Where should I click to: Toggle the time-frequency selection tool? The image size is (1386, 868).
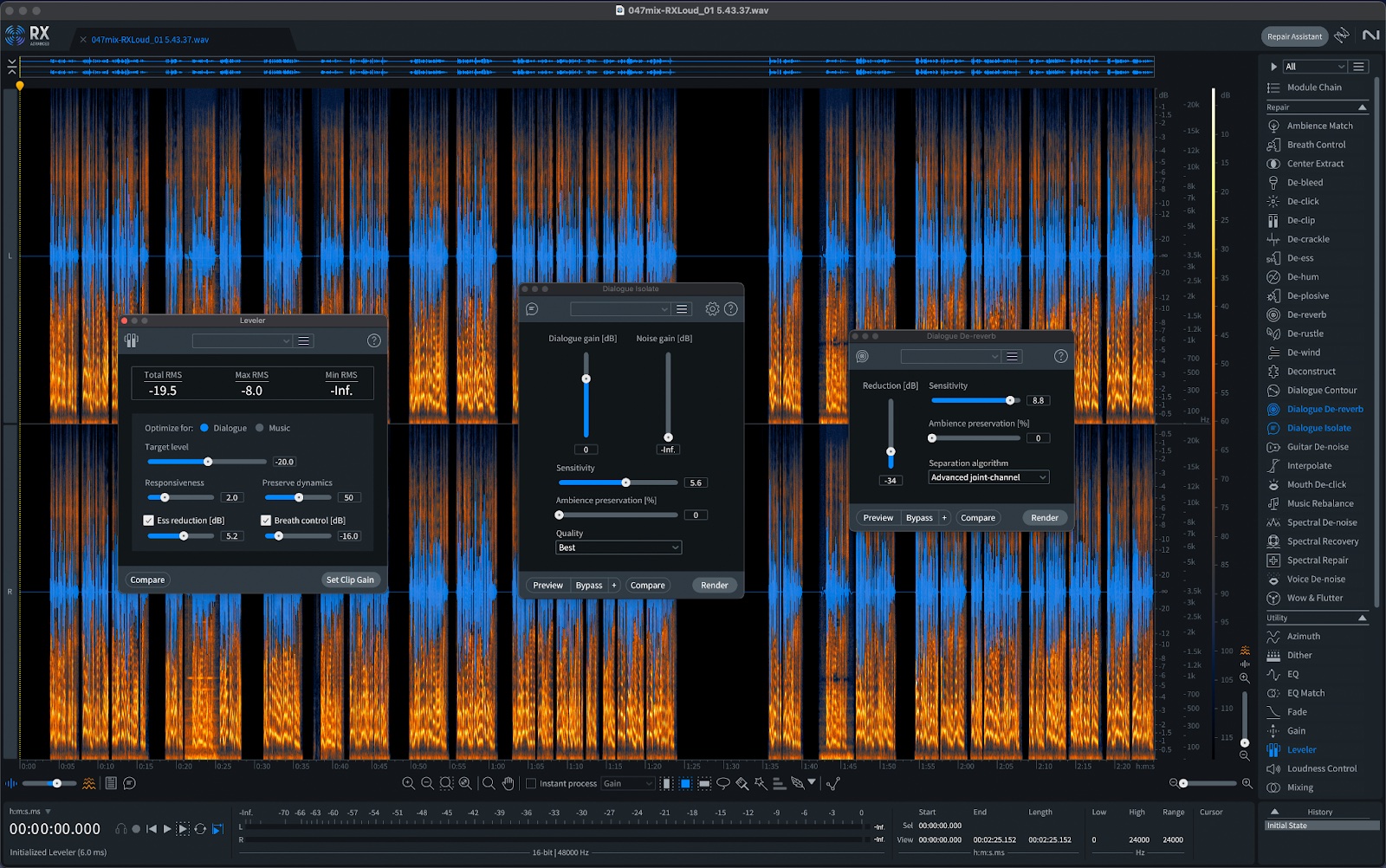tap(685, 783)
